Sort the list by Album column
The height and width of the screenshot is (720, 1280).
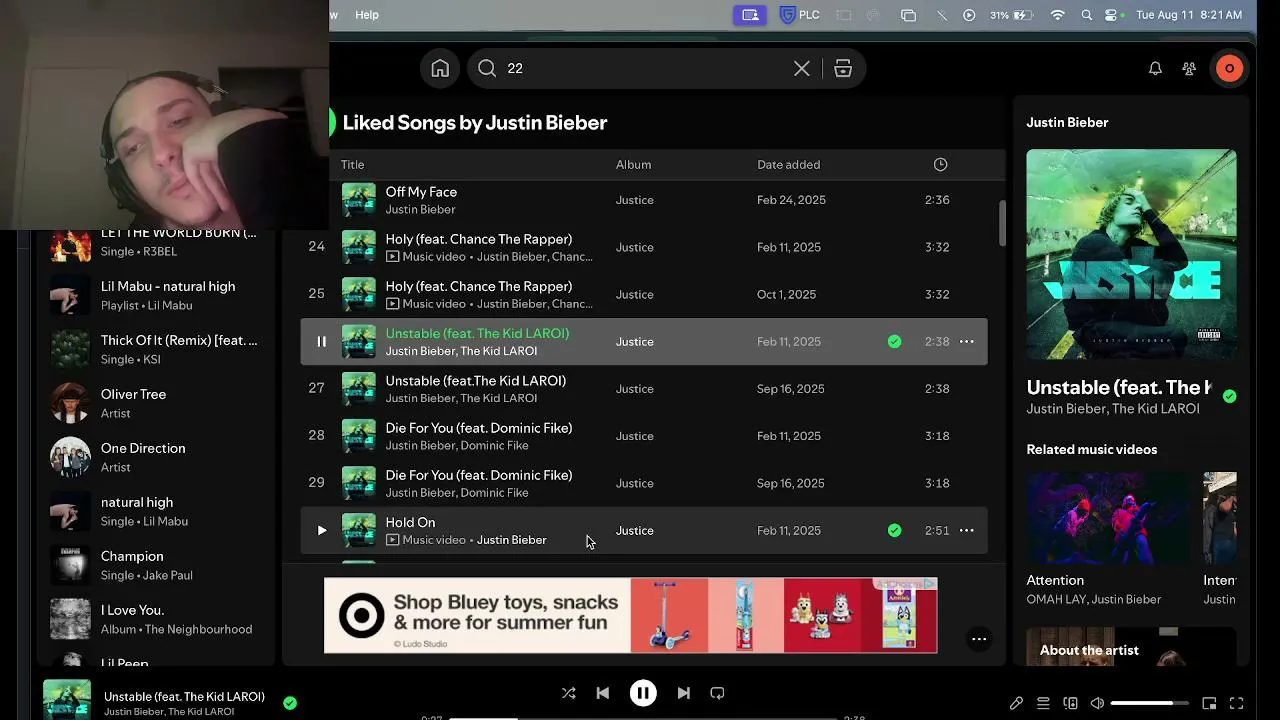(x=633, y=164)
